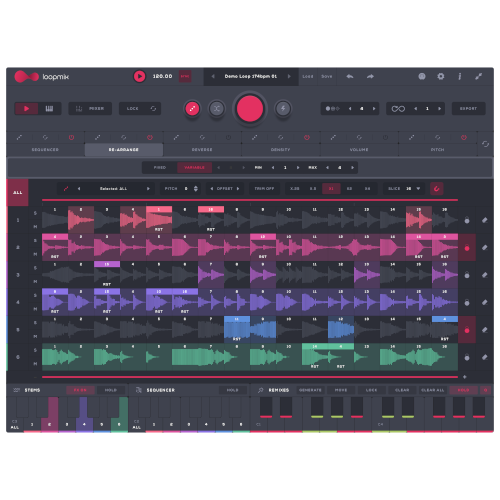Toggle the Pitch power button
The image size is (500, 500).
(464, 137)
